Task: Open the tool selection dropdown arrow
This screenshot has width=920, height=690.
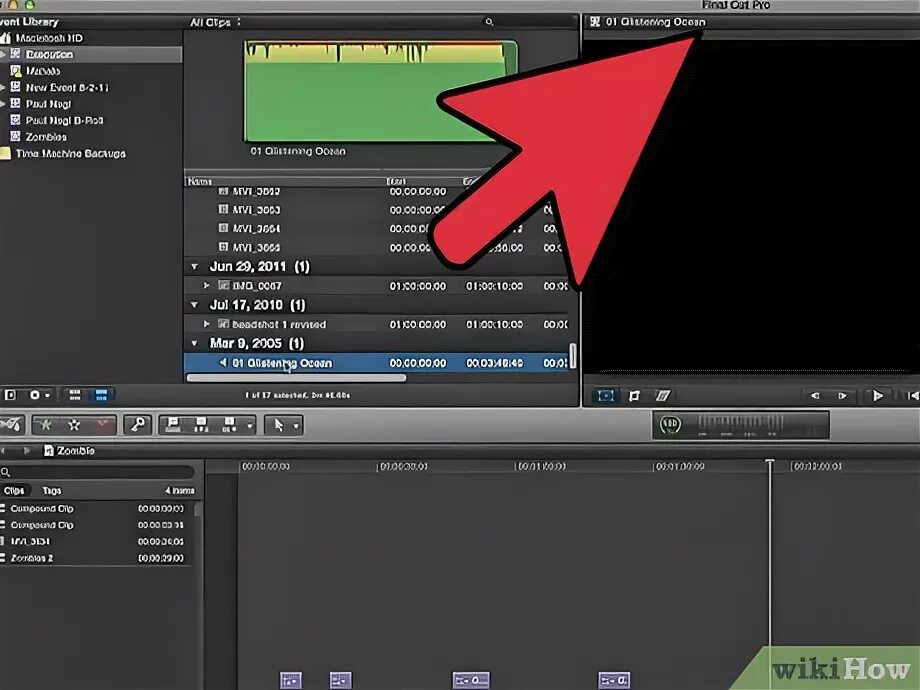Action: pyautogui.click(x=296, y=425)
